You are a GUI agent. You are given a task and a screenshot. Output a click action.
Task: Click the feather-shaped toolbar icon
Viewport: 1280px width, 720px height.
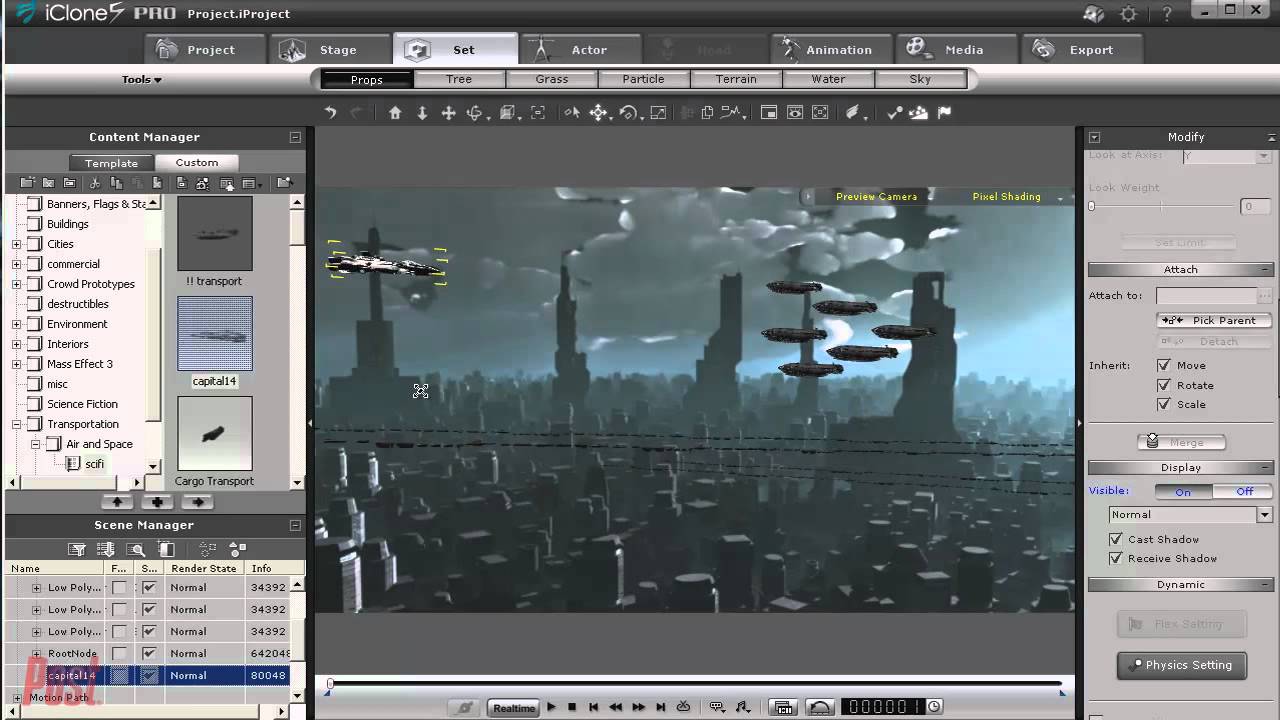coord(853,113)
